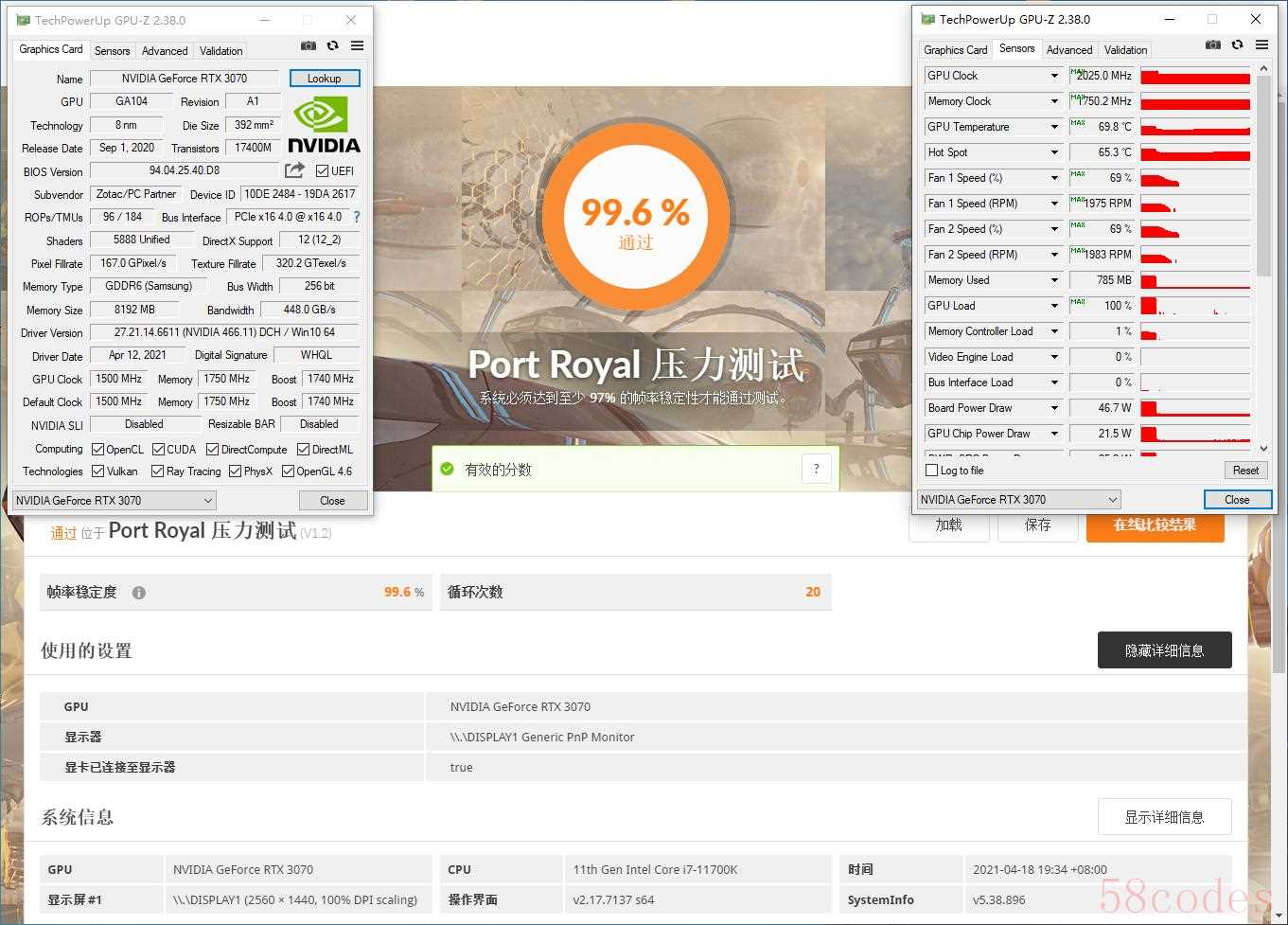1288x925 pixels.
Task: Open Board Power Draw dropdown
Action: point(1054,408)
